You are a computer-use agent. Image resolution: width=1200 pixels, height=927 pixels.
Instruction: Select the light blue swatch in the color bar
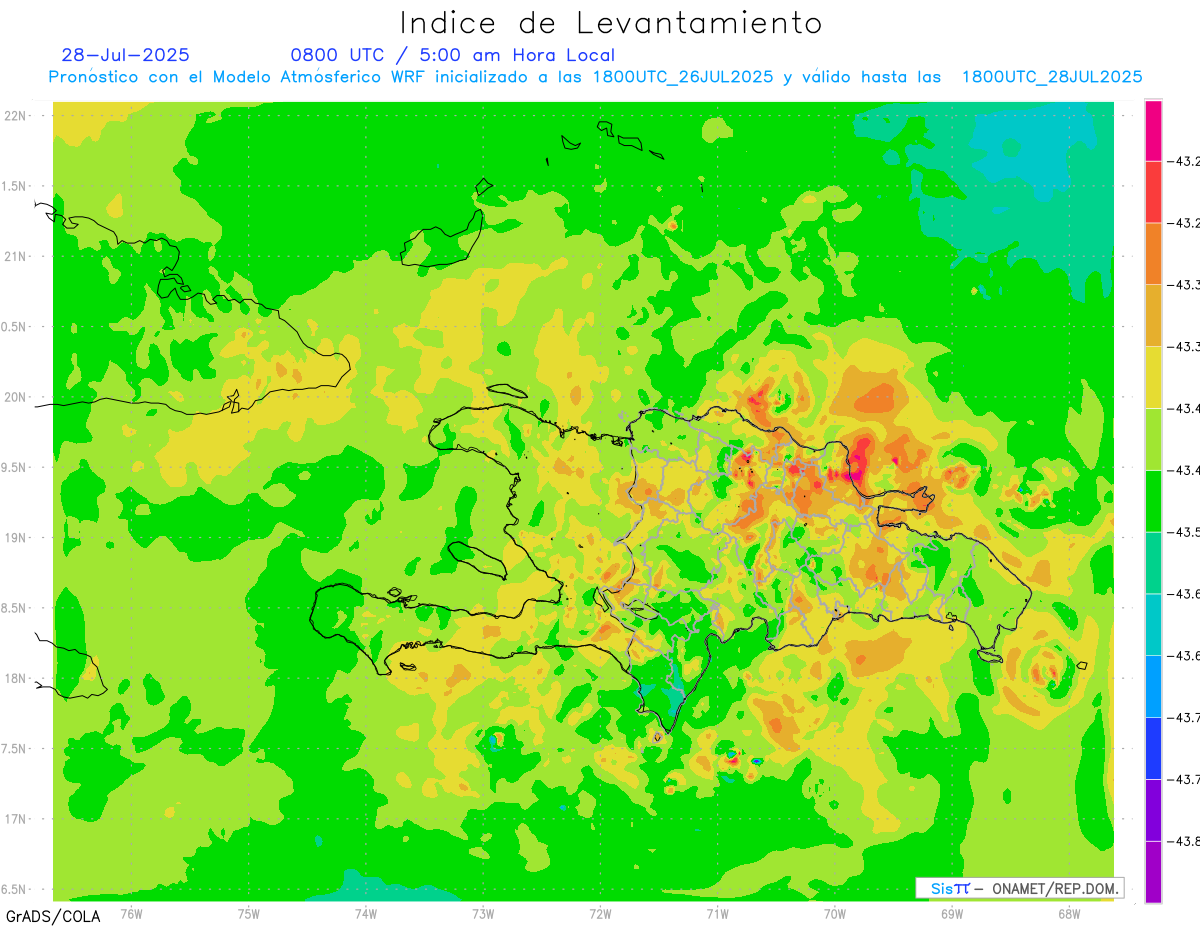point(1153,686)
